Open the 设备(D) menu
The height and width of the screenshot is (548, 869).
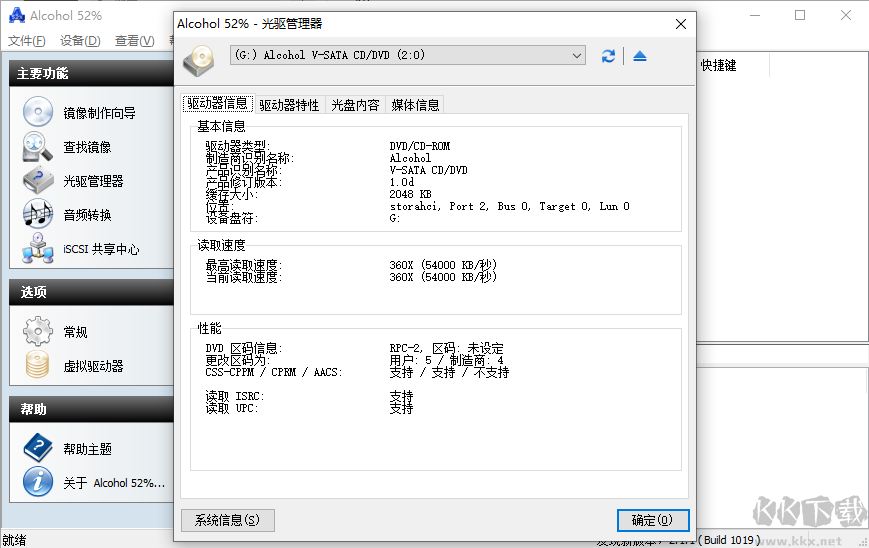(80, 41)
